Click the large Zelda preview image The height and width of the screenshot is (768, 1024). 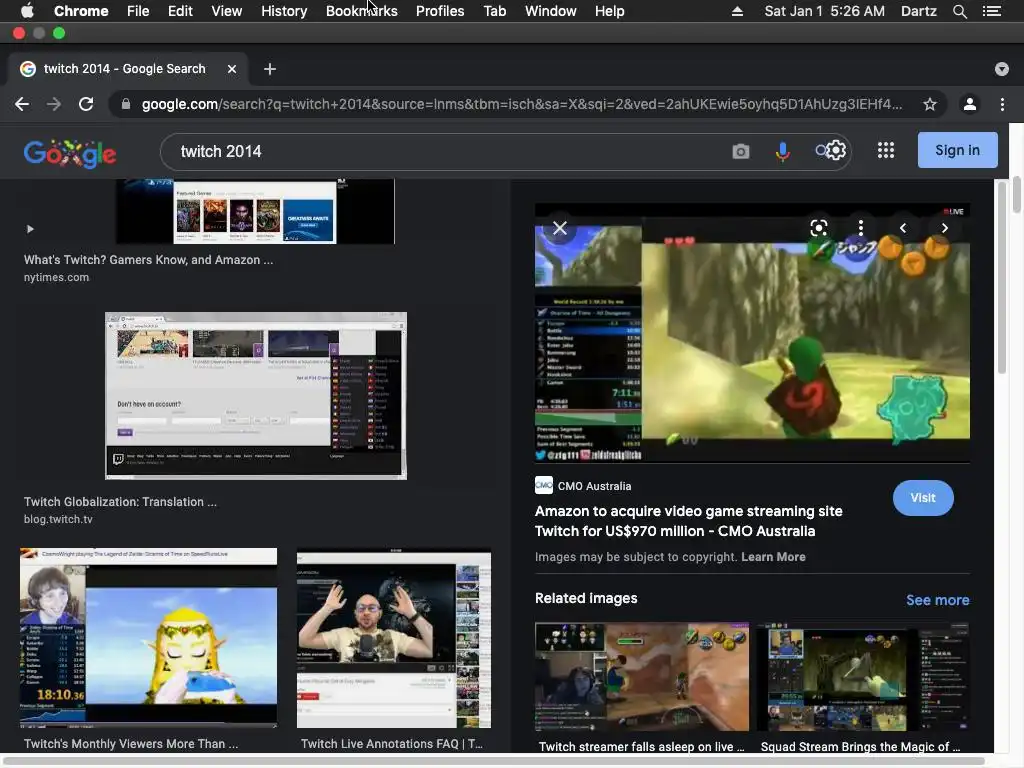pos(752,333)
